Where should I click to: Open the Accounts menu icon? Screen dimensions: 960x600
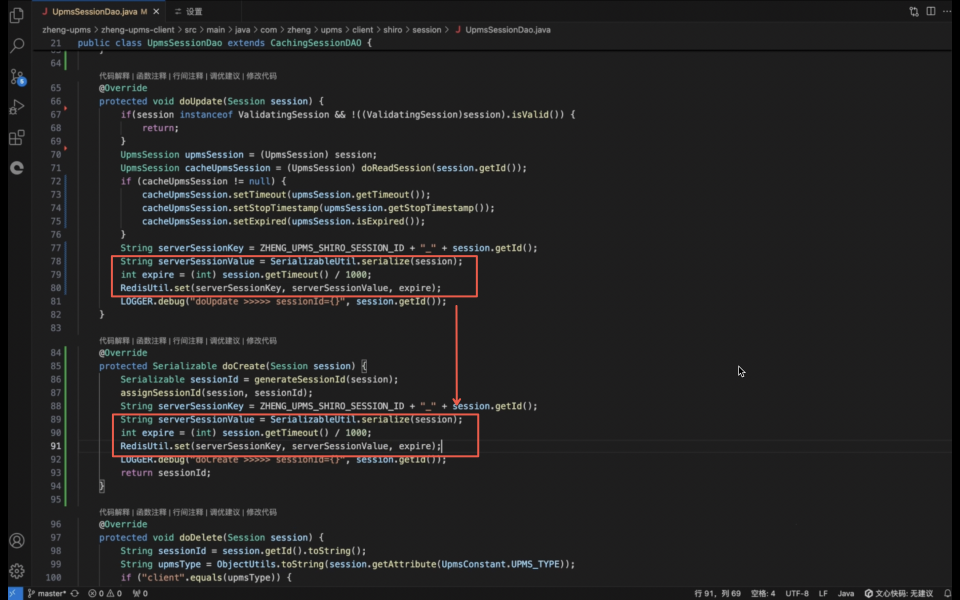click(x=17, y=541)
